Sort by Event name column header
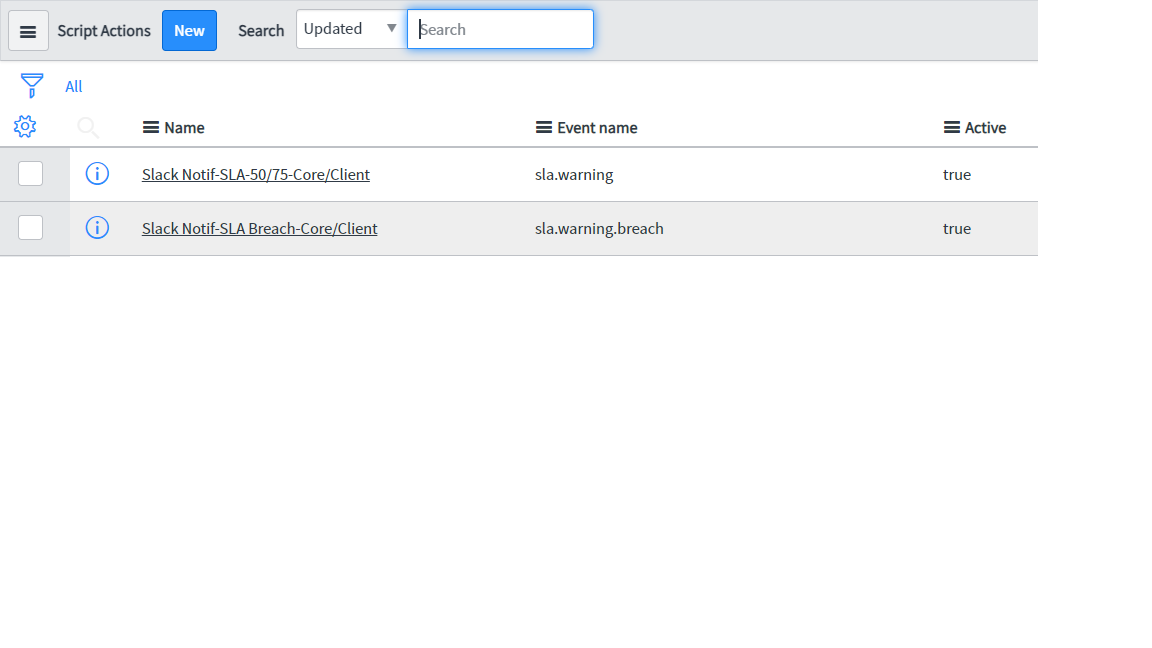1152x648 pixels. click(x=597, y=128)
